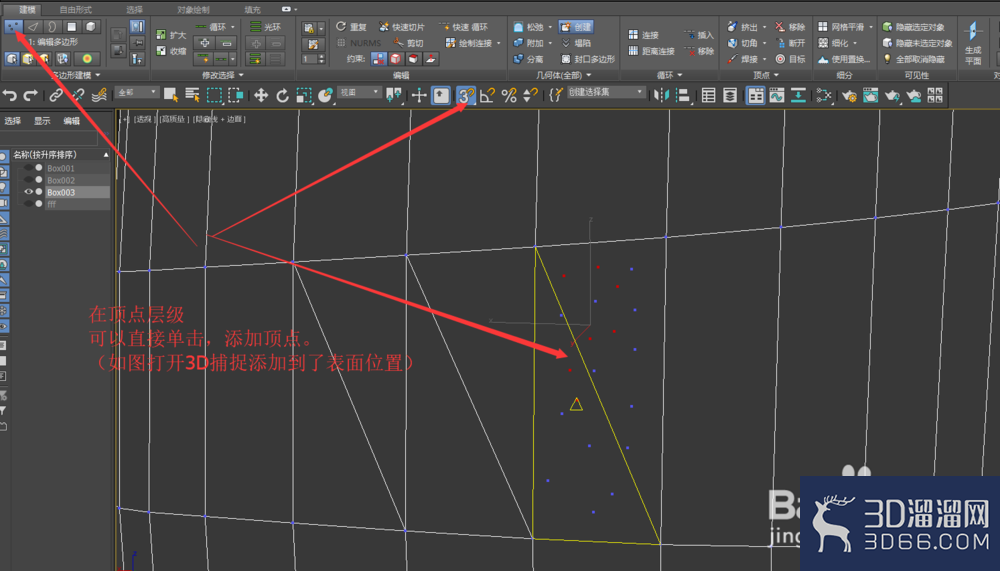Viewport: 1000px width, 571px height.
Task: Expand the 多边形建模 panel
Action: (75, 75)
